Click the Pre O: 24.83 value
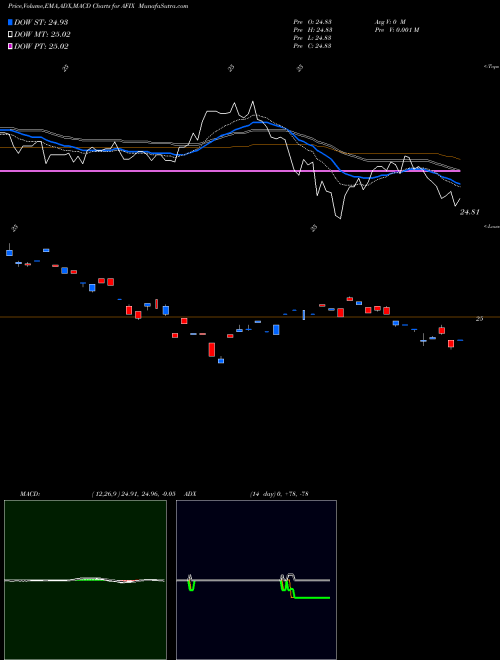The image size is (500, 660). point(313,22)
